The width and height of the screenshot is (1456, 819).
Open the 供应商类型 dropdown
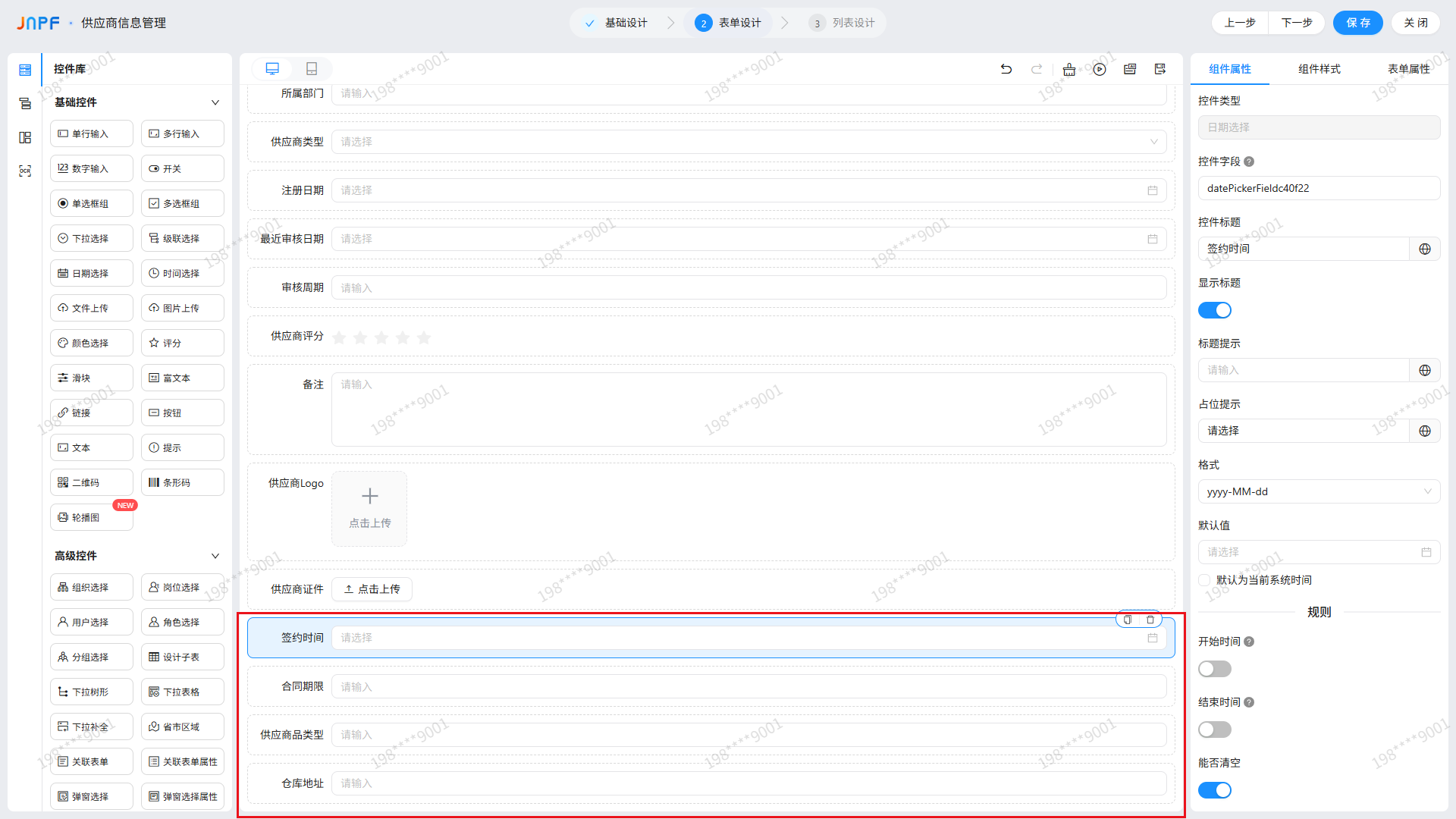coord(748,142)
